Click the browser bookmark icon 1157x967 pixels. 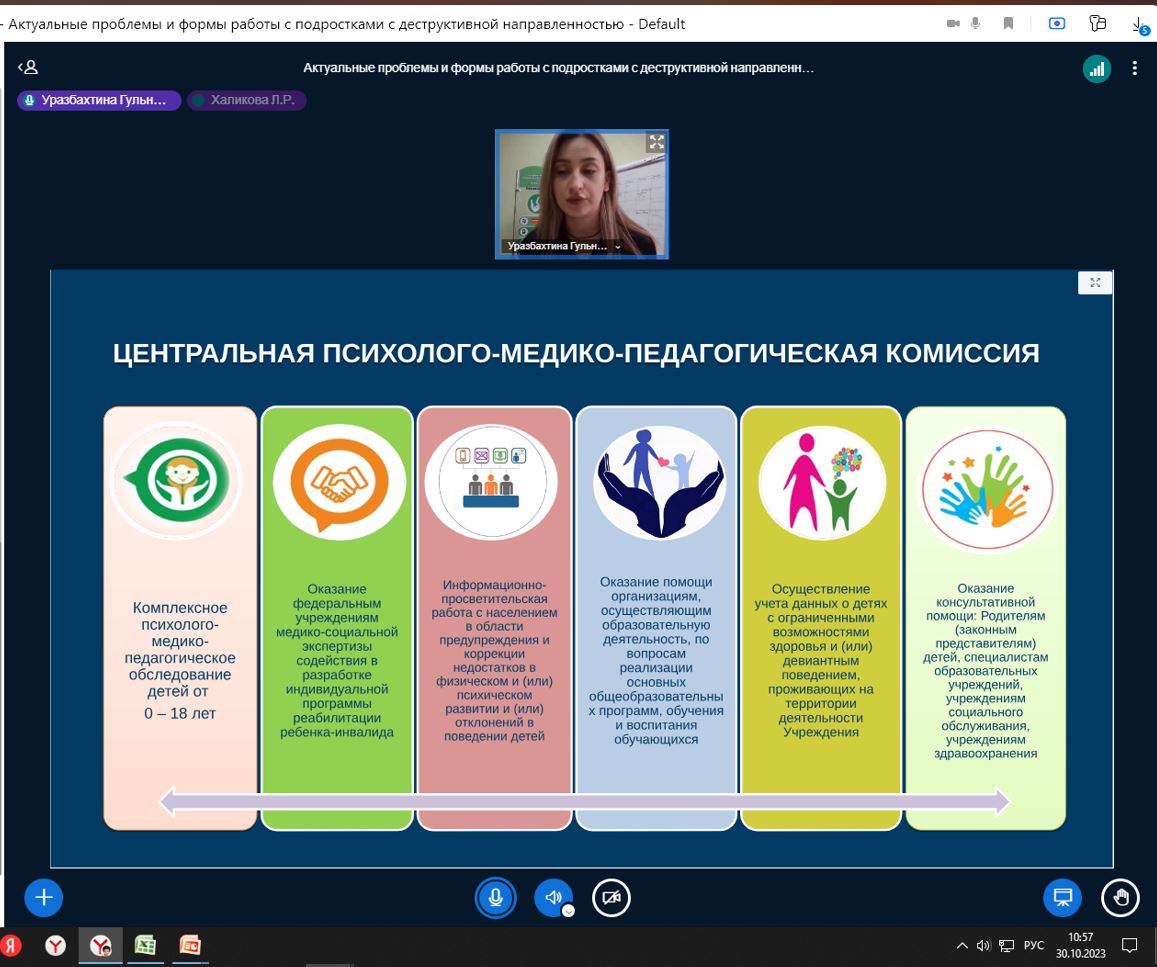pyautogui.click(x=1009, y=24)
